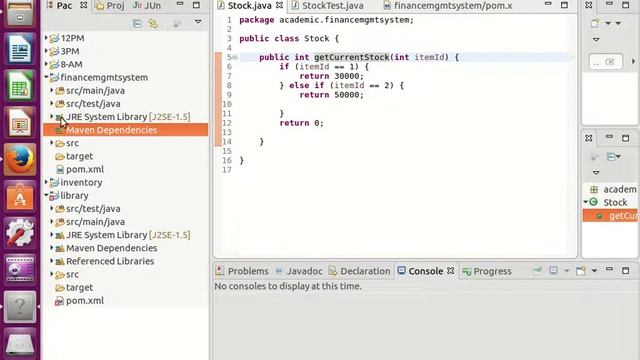Screen dimensions: 640x360
Task: Select src folder under financemgmtsystem
Action: [72, 143]
